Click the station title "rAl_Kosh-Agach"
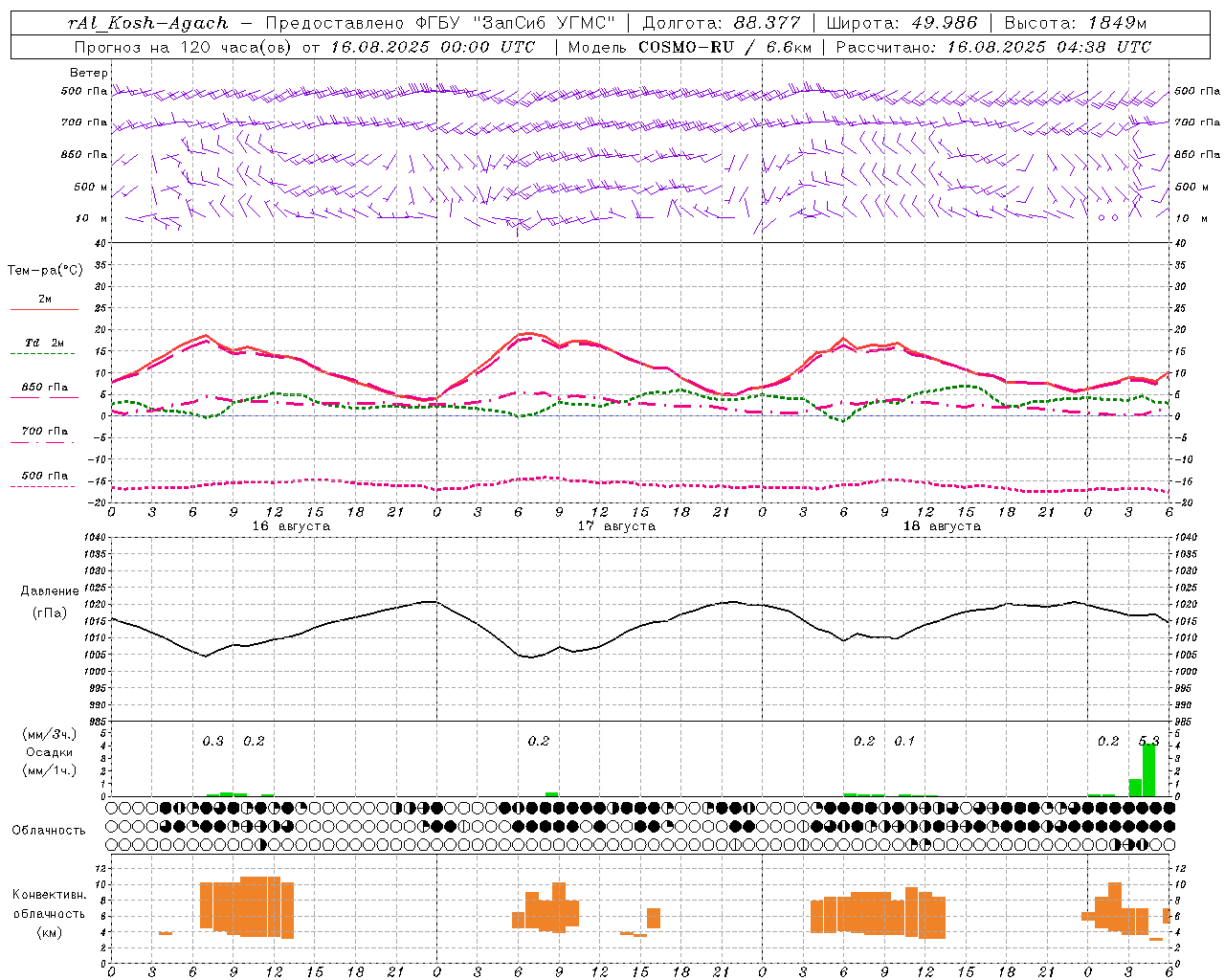 (148, 23)
